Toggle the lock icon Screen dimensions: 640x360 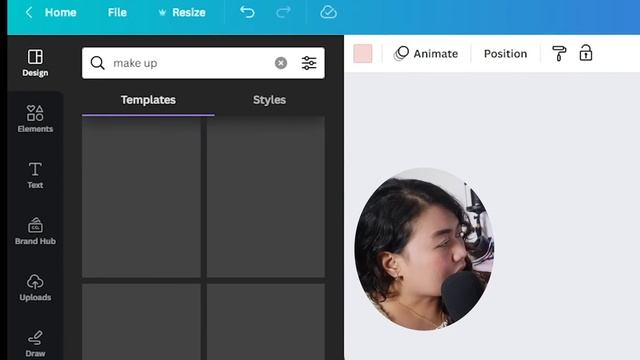pos(586,53)
